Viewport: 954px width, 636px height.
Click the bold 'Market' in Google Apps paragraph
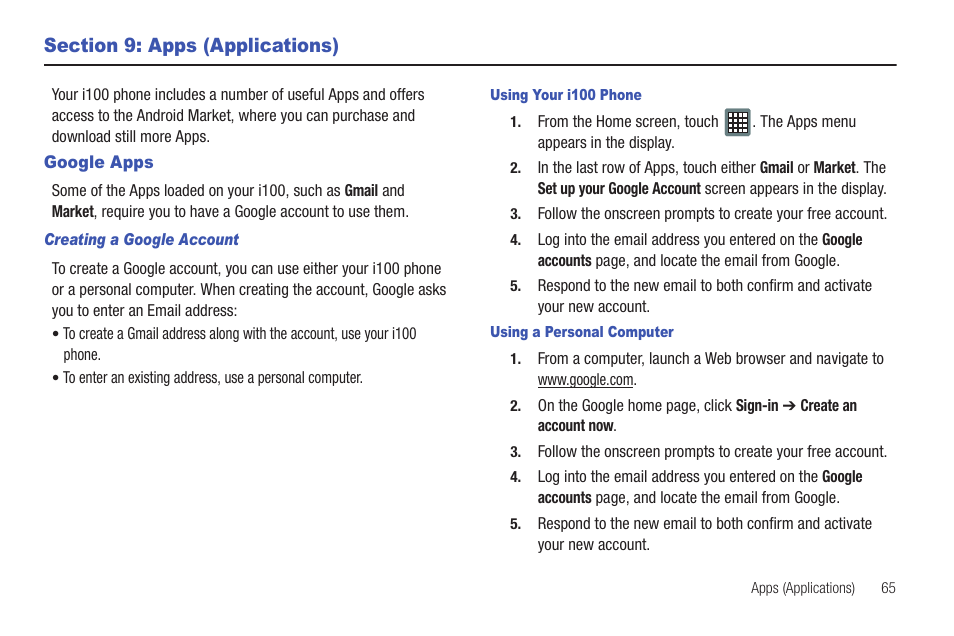point(72,212)
